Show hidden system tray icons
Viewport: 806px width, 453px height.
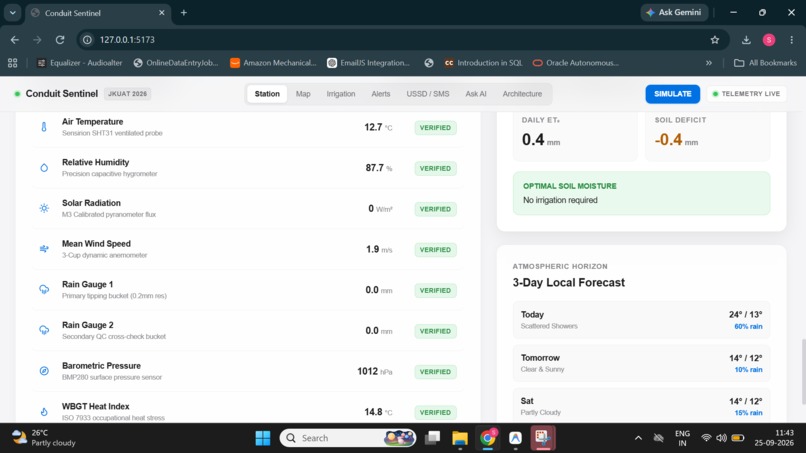(x=638, y=438)
